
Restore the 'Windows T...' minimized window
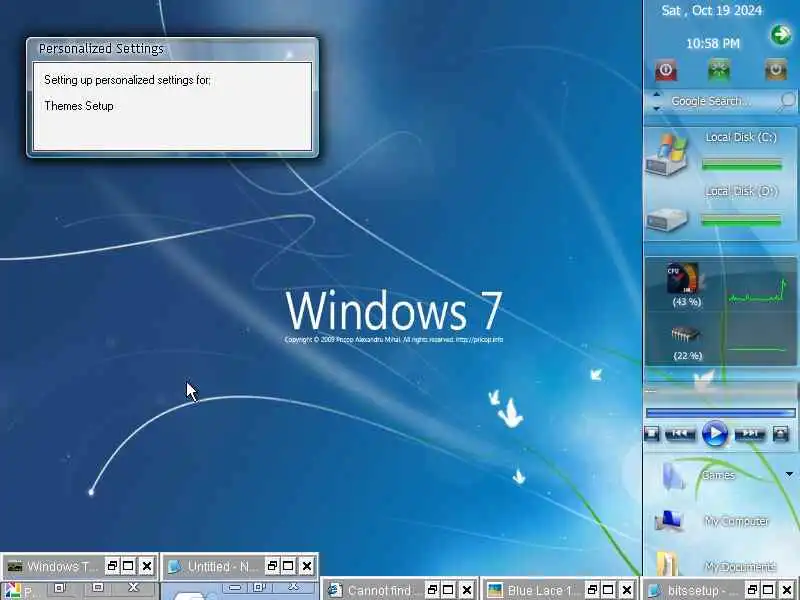(x=112, y=566)
